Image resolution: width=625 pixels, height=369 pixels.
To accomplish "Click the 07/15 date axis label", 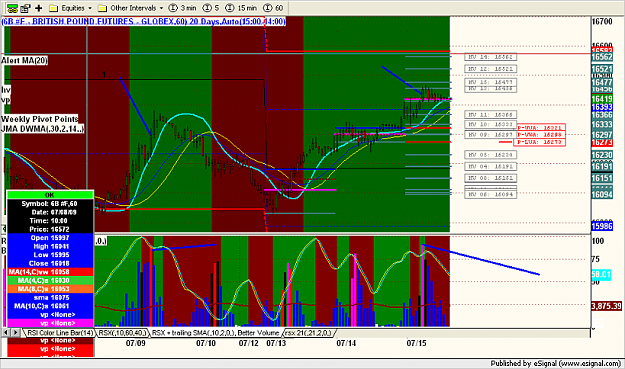I will tap(417, 343).
